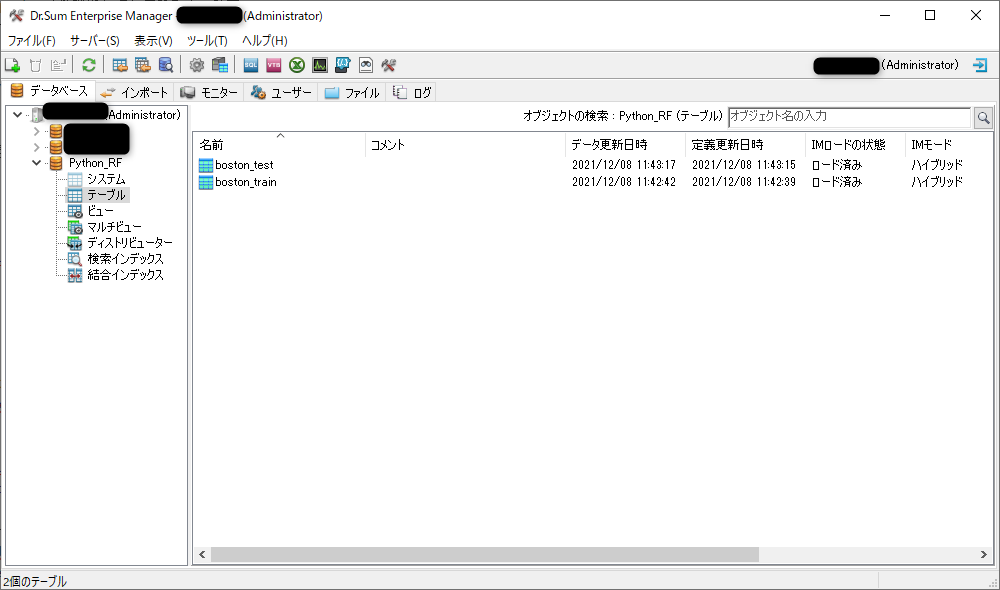Switch to the ファイル tab

pos(352,92)
